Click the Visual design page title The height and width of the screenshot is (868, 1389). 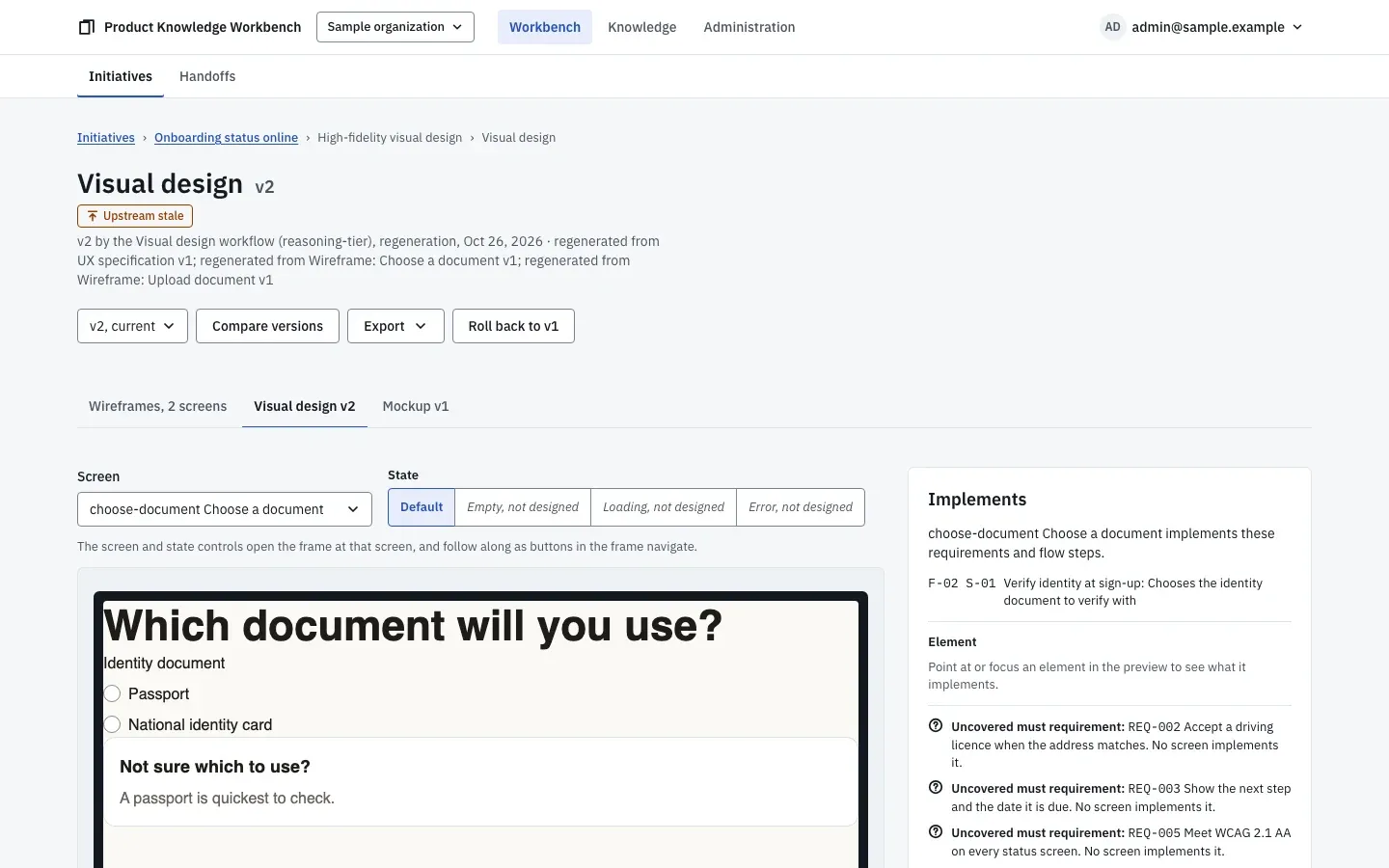160,183
